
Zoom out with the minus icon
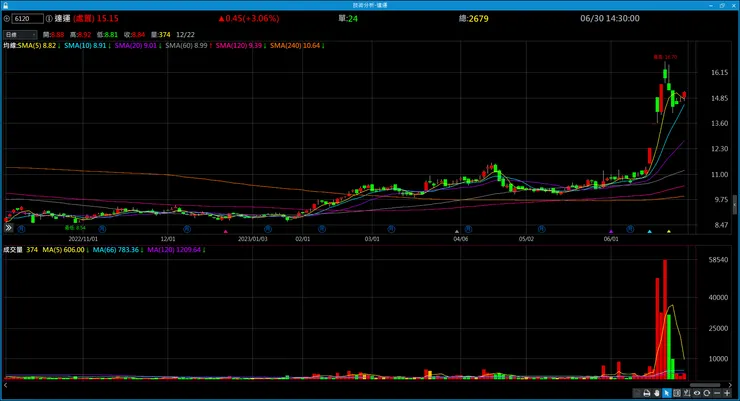[x=717, y=393]
